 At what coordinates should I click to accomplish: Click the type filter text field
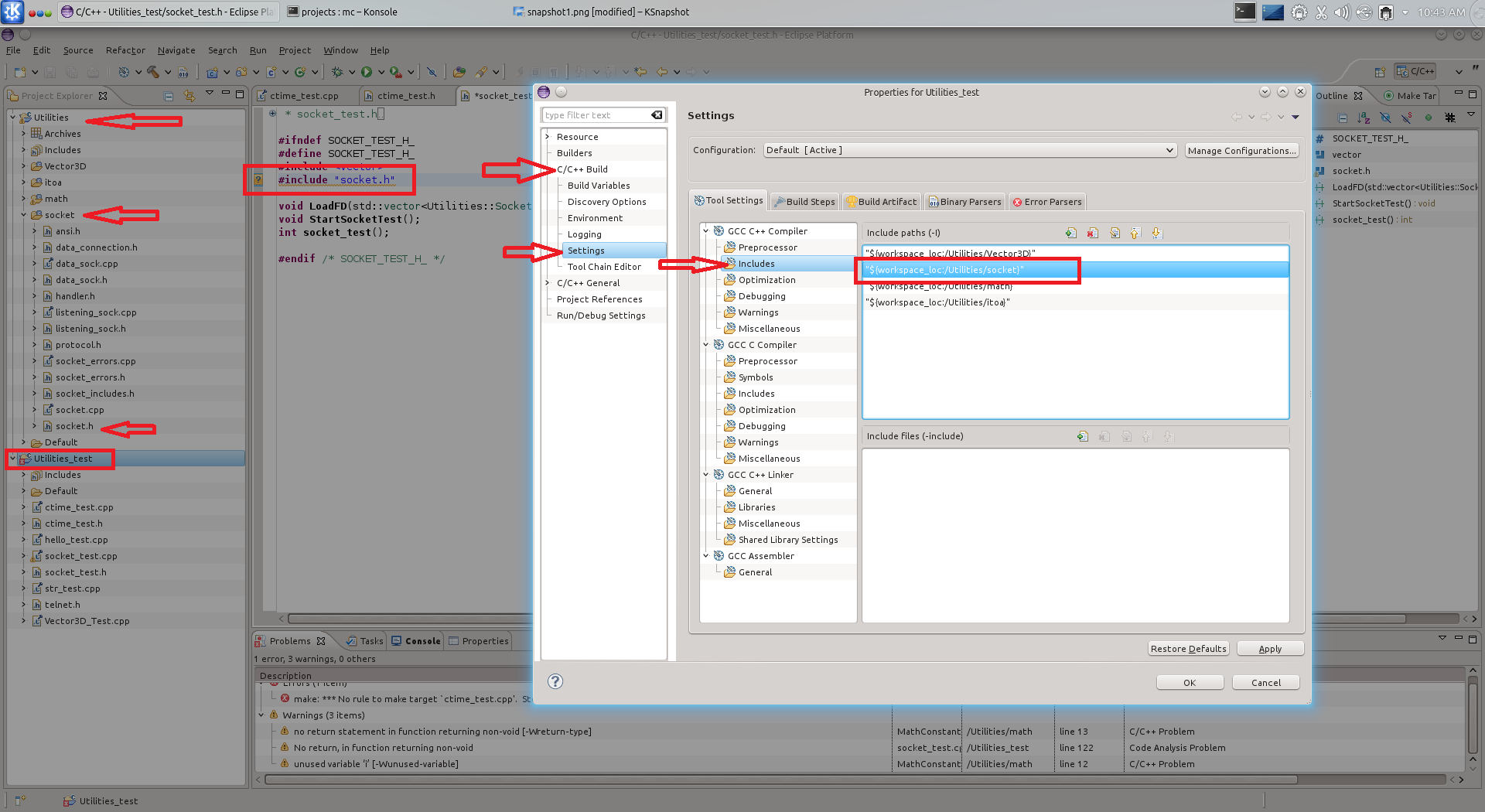click(596, 115)
